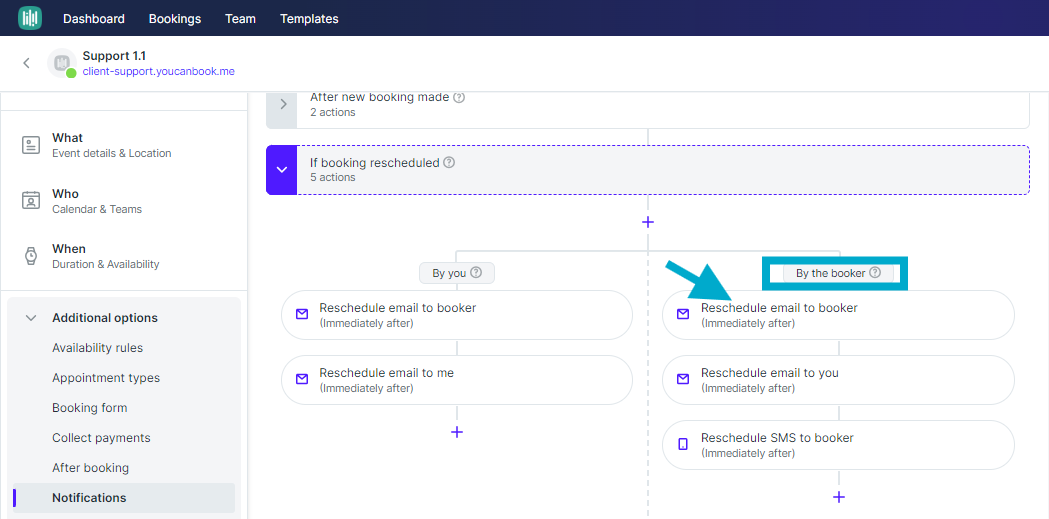Open Booking form option

(90, 408)
